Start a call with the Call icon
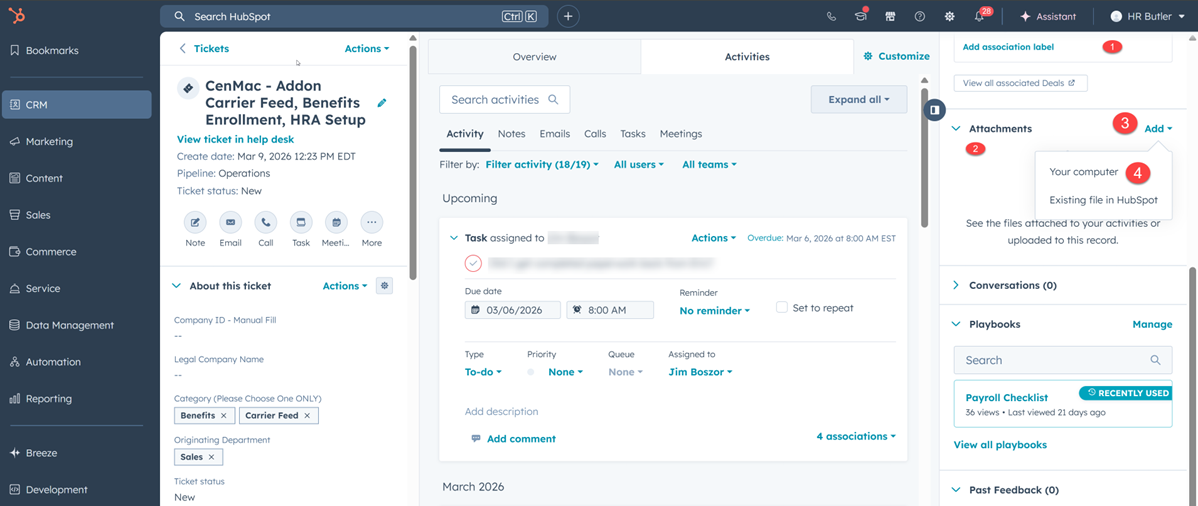The height and width of the screenshot is (506, 1198). pyautogui.click(x=266, y=222)
